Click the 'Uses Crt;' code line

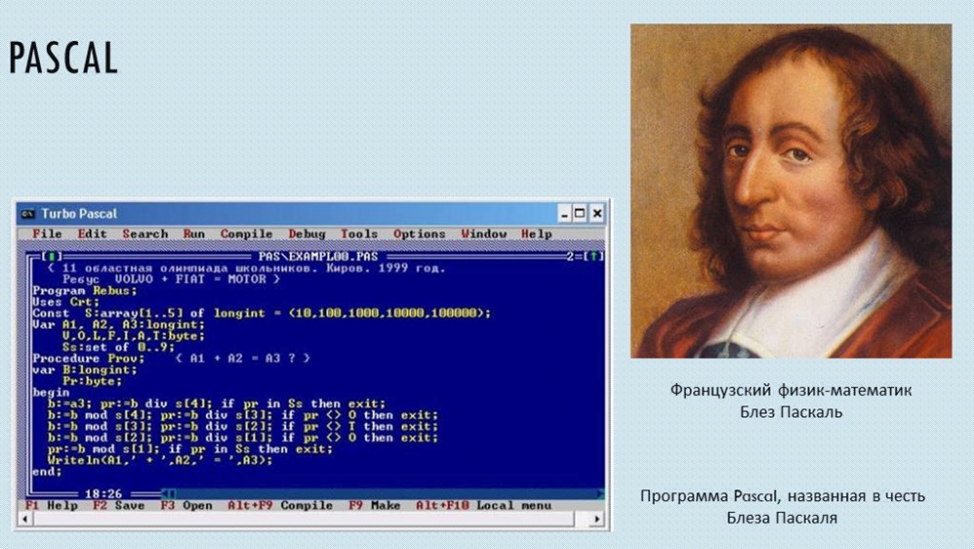click(66, 302)
